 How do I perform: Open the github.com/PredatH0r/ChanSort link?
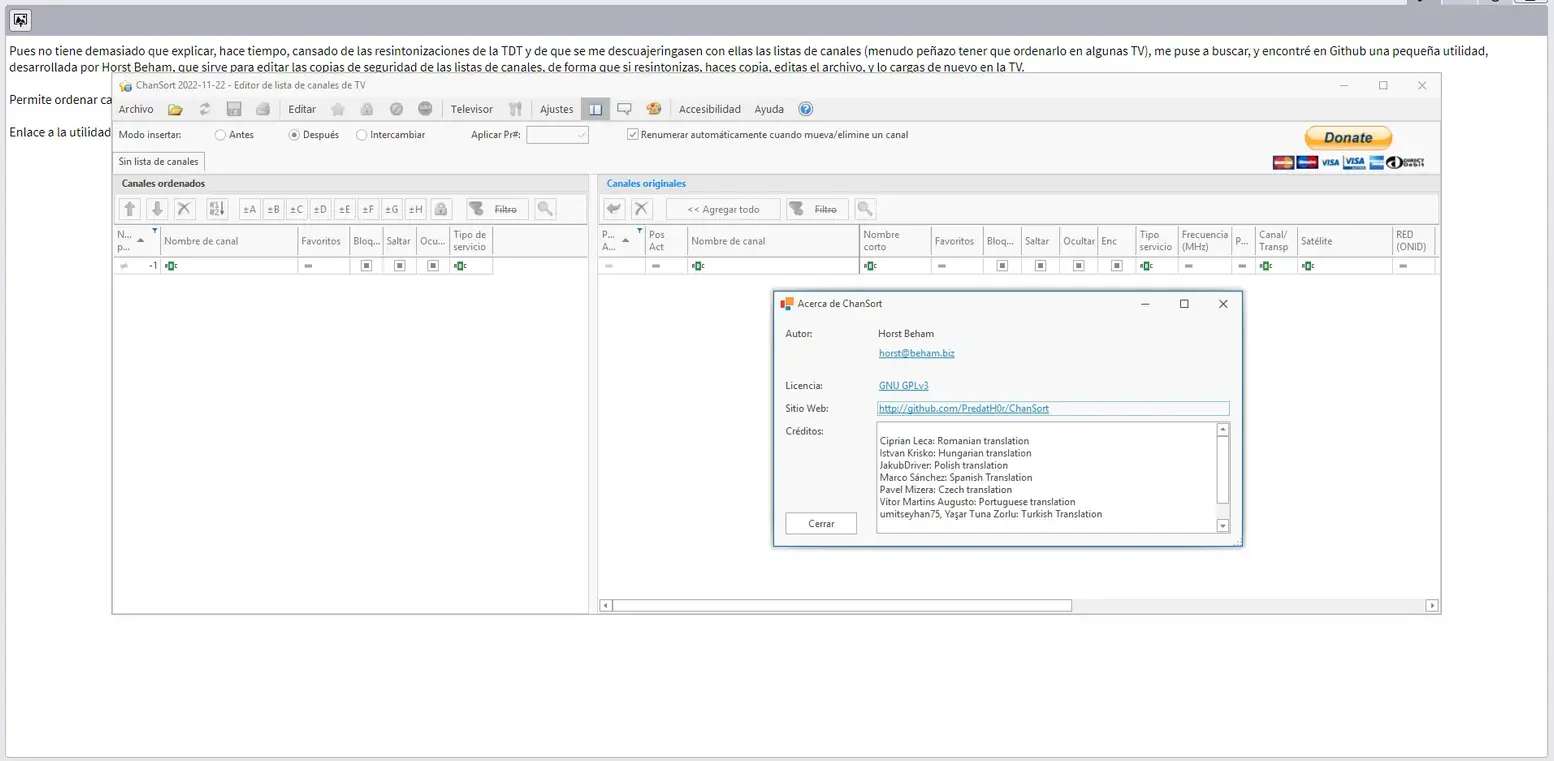pos(964,408)
